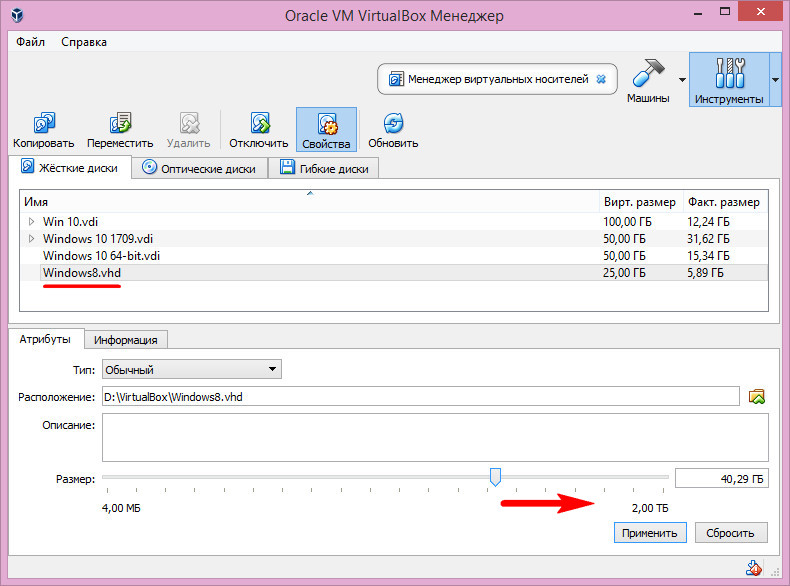Open the Файл menu
This screenshot has height=586, width=790.
[x=30, y=42]
